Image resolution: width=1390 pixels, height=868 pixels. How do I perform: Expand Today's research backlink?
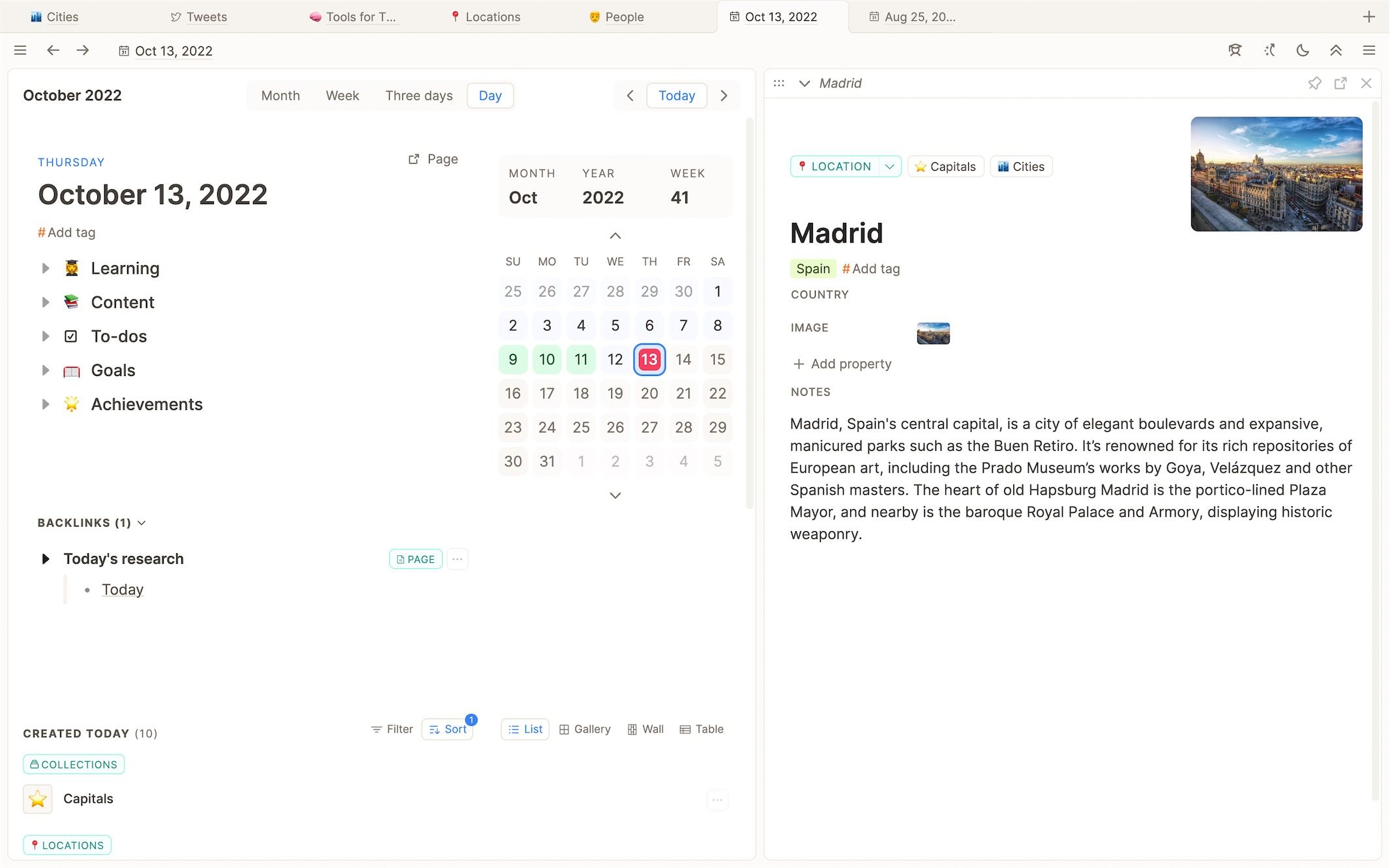coord(46,558)
